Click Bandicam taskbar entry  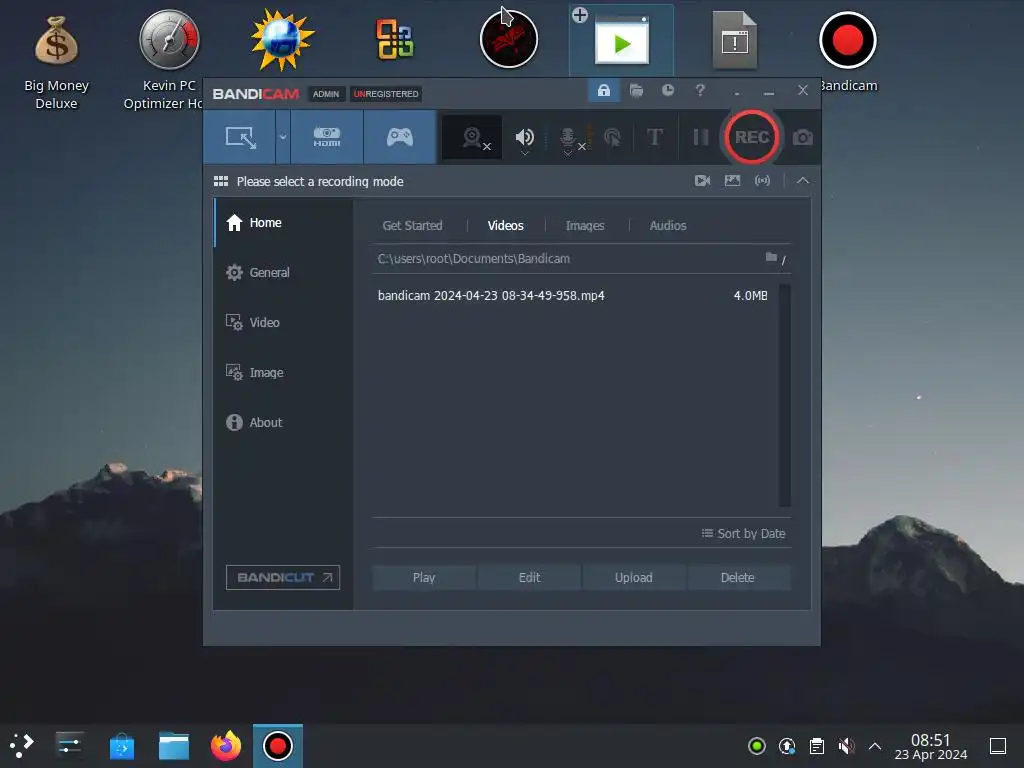click(x=278, y=746)
